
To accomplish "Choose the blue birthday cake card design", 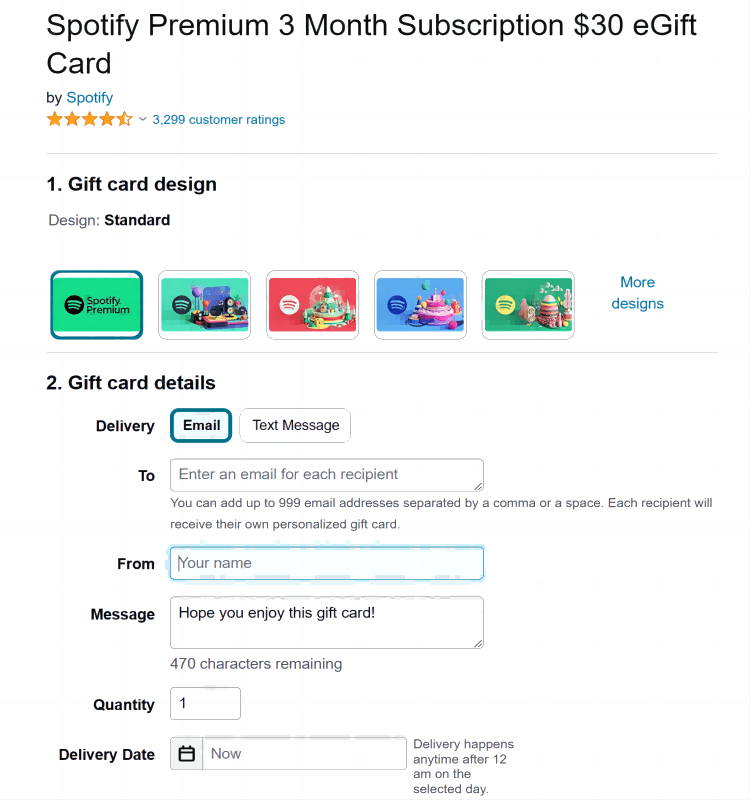I will [x=421, y=305].
